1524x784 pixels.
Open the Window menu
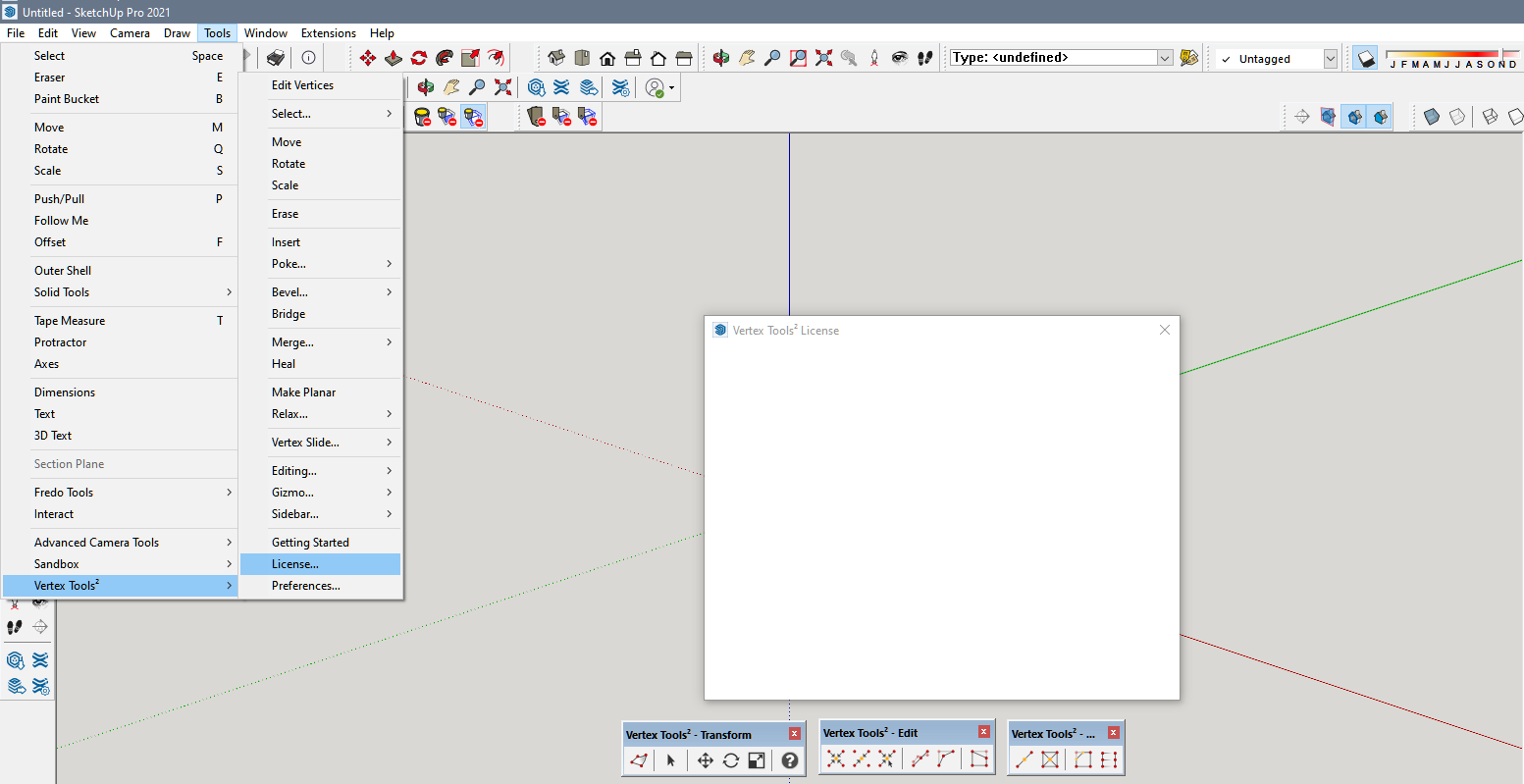click(266, 32)
